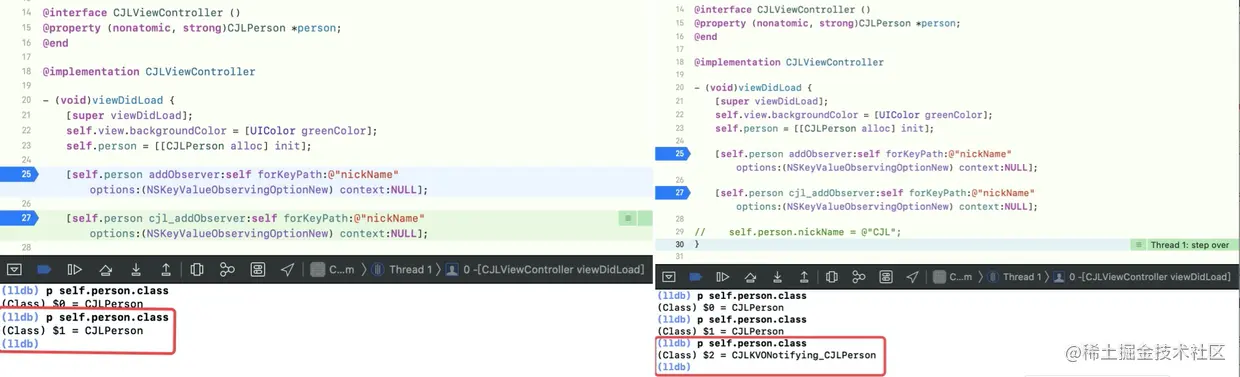Open Thread 1 selector in left debug bar
The image size is (1240, 377).
(403, 269)
